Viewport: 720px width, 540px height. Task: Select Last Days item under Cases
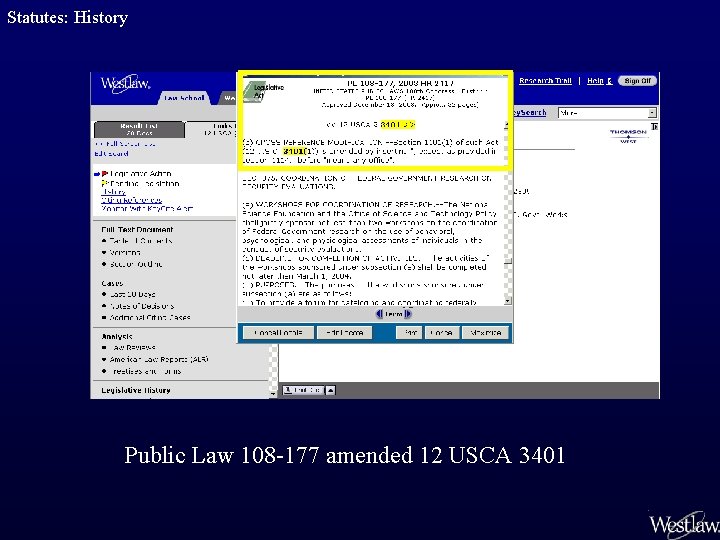coord(132,294)
